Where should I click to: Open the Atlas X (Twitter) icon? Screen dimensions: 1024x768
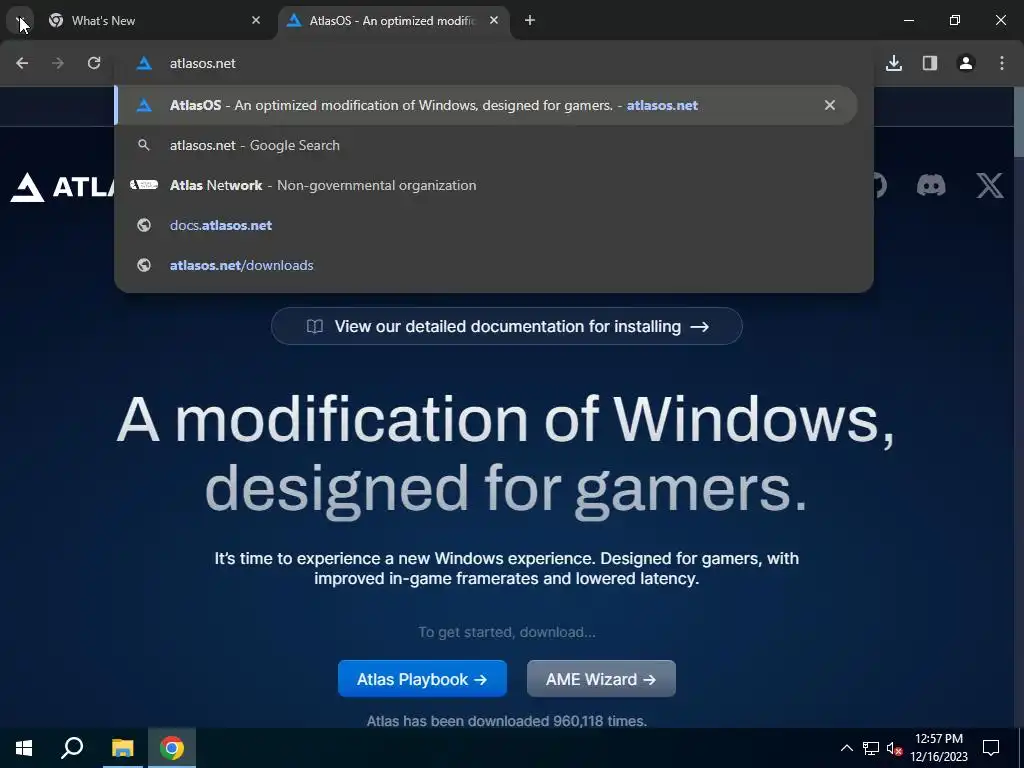click(x=990, y=185)
